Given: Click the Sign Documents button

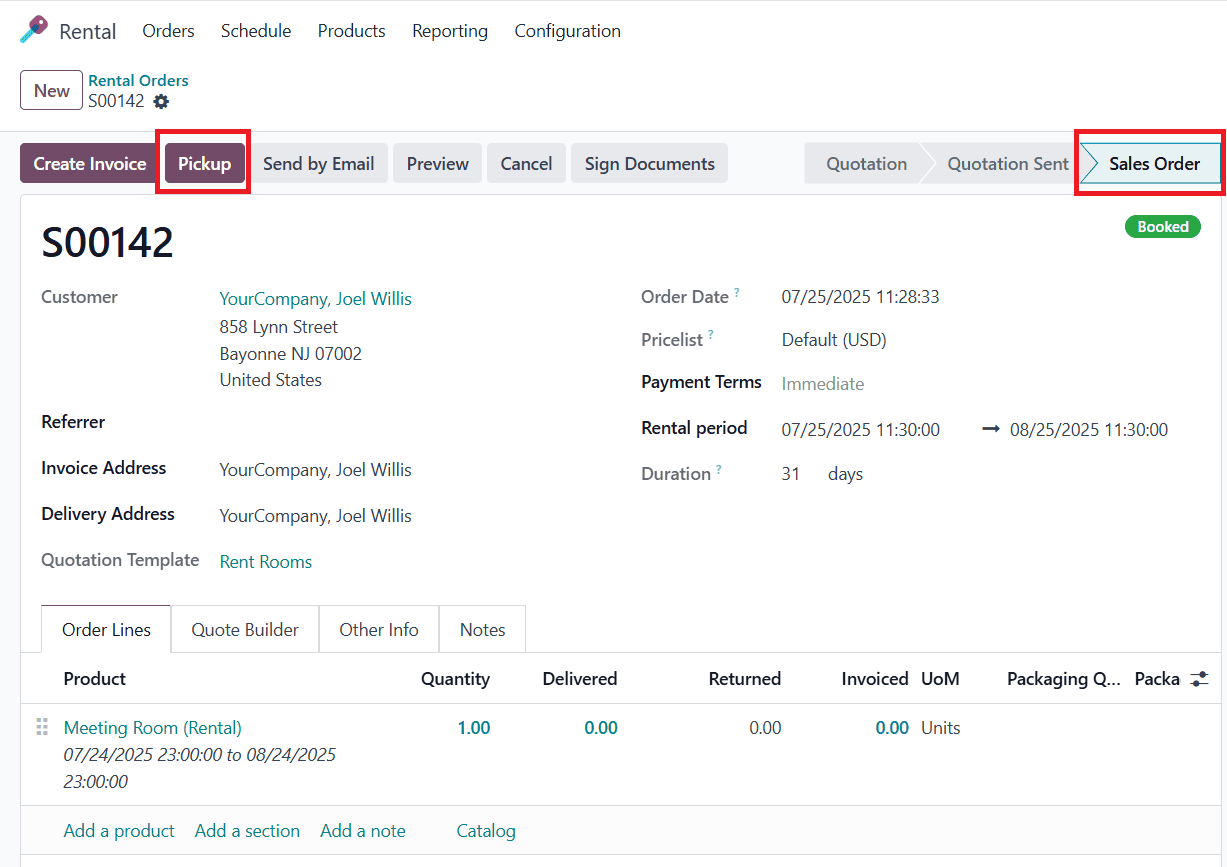Looking at the screenshot, I should (649, 164).
